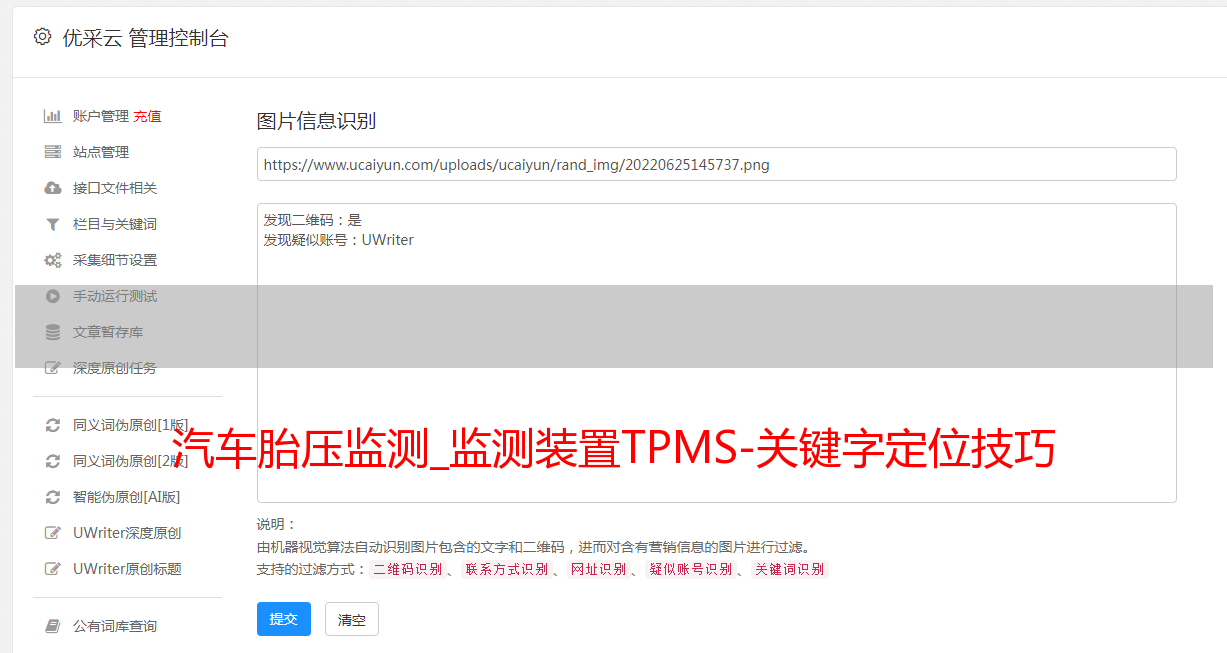Open the 采集细节设置 gears icon

[53, 260]
